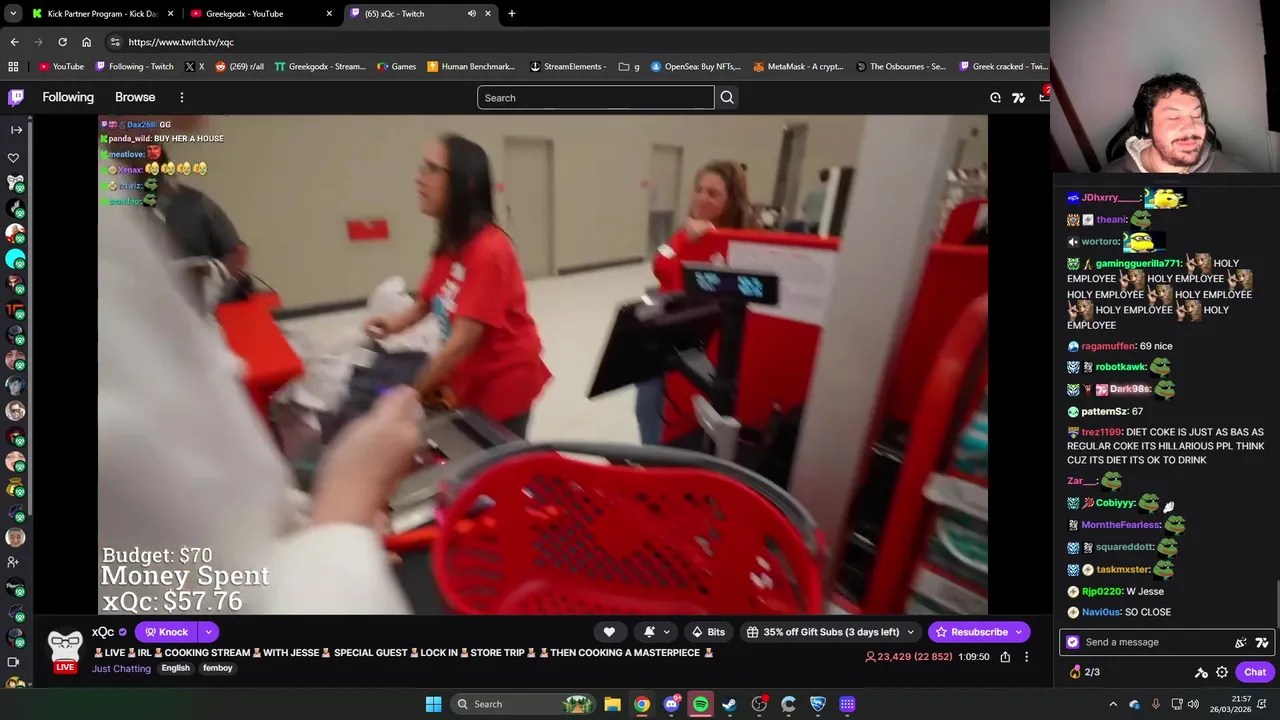The image size is (1280, 720).
Task: Open Steam from taskbar
Action: coord(729,704)
